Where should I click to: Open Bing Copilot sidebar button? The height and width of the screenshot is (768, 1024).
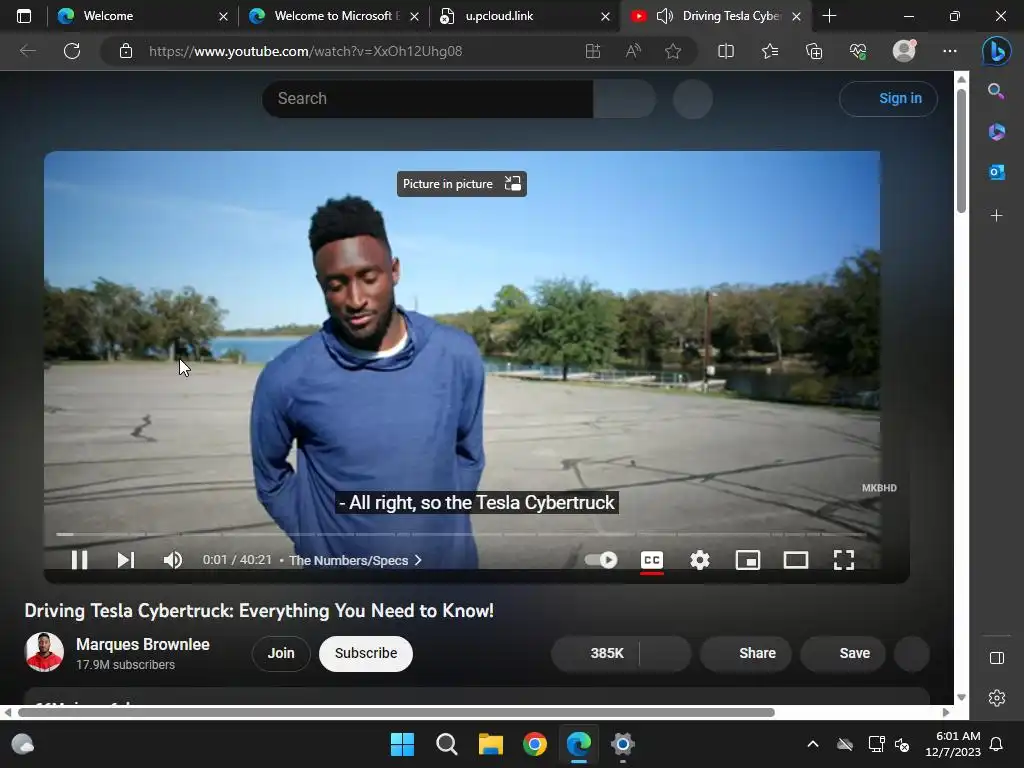(997, 51)
